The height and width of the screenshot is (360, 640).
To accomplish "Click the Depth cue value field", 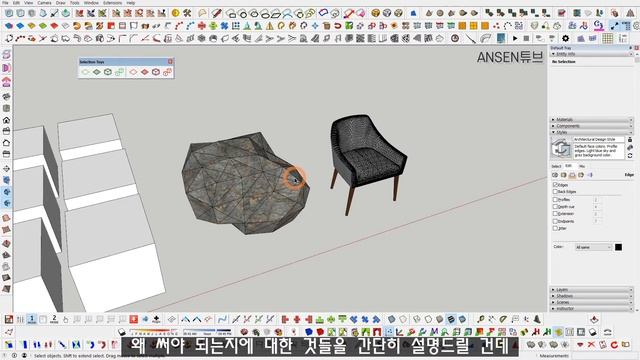I will click(x=596, y=207).
